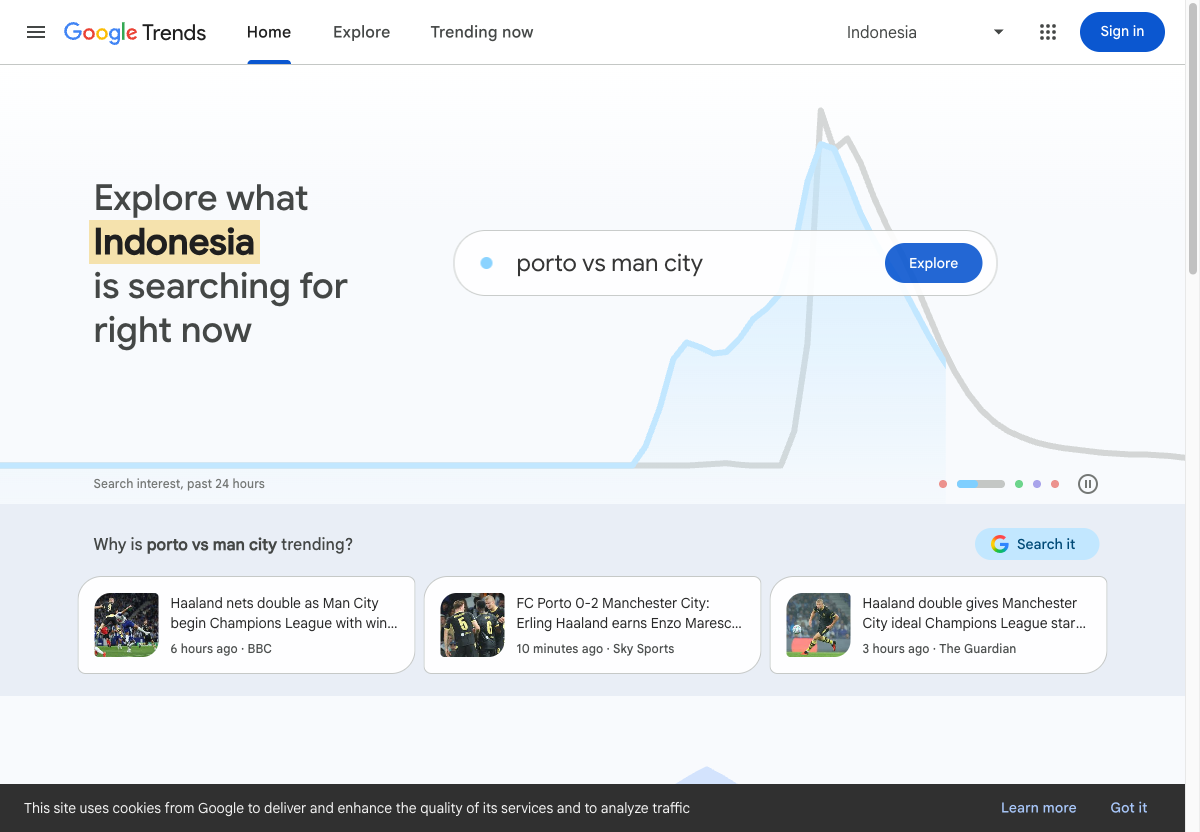The width and height of the screenshot is (1200, 832).
Task: Click the 'Why is porto vs man city trending?' text
Action: tap(223, 544)
